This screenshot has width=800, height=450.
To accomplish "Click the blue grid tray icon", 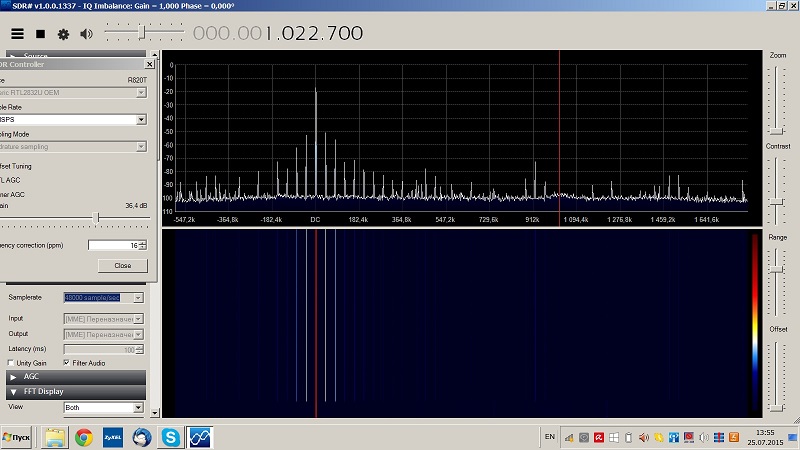I will click(x=719, y=438).
